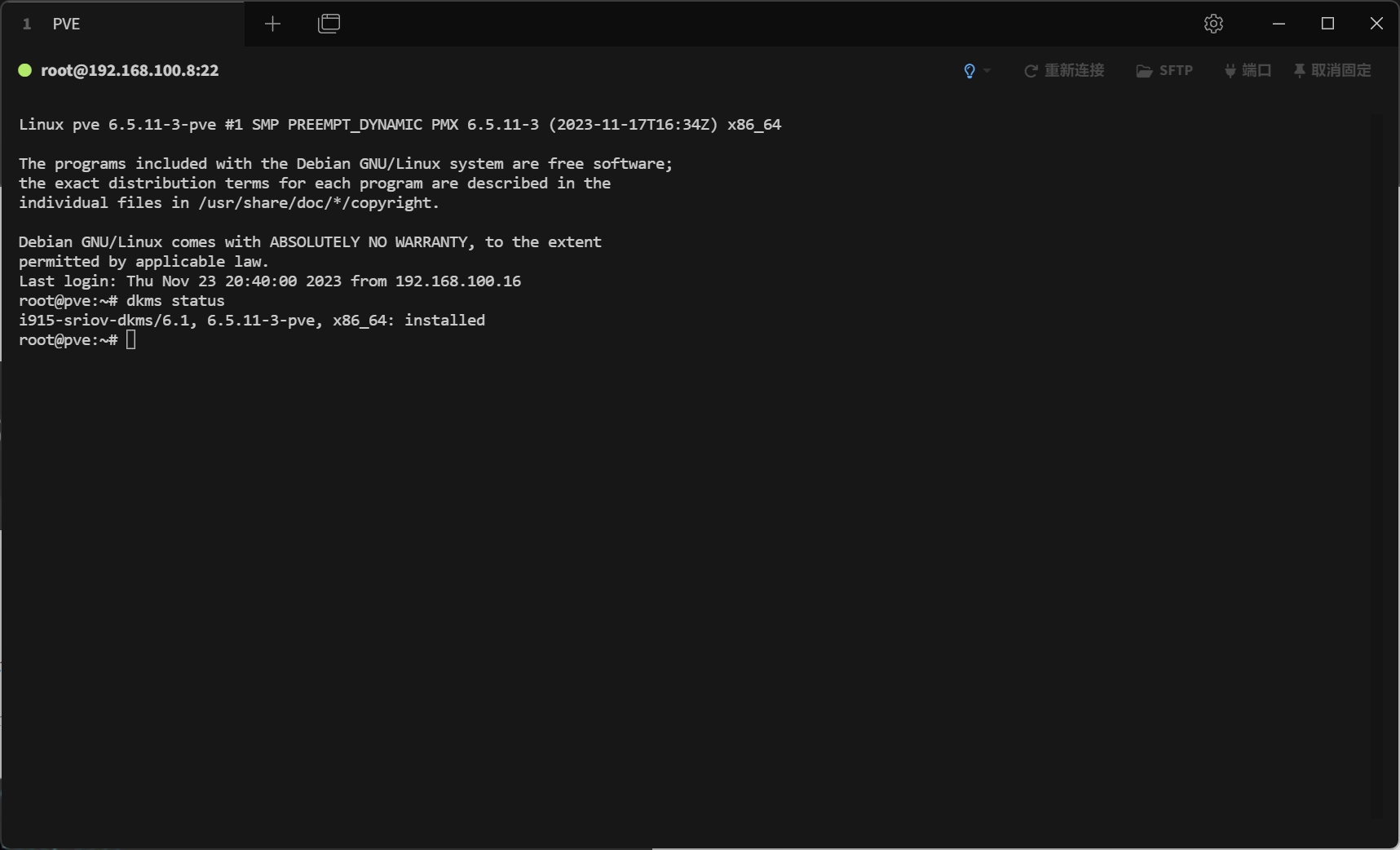
Task: Switch to the PVE session tab
Action: (x=122, y=24)
